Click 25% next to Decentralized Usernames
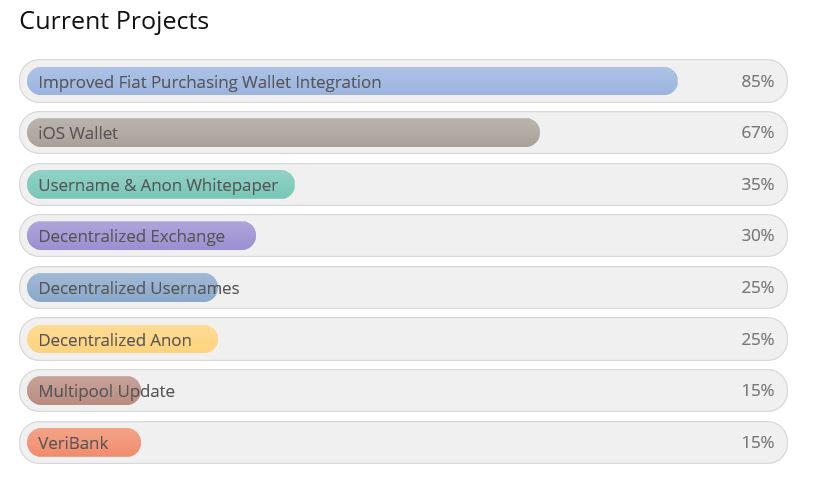The image size is (819, 490). click(x=757, y=287)
